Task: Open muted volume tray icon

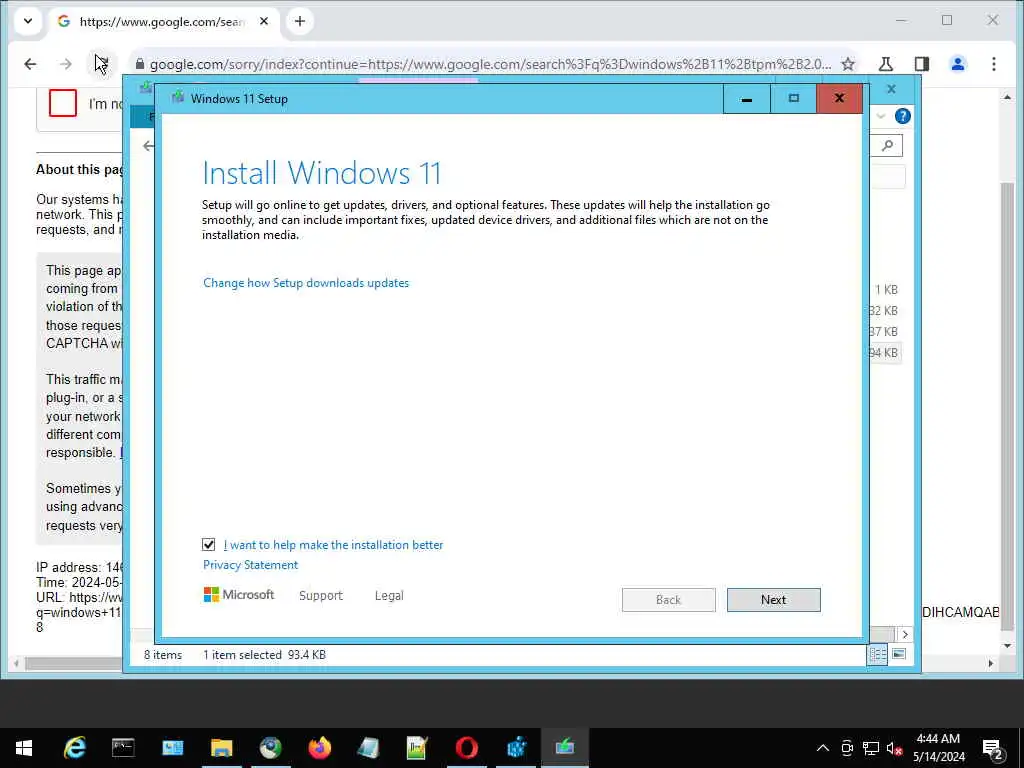Action: click(x=894, y=748)
